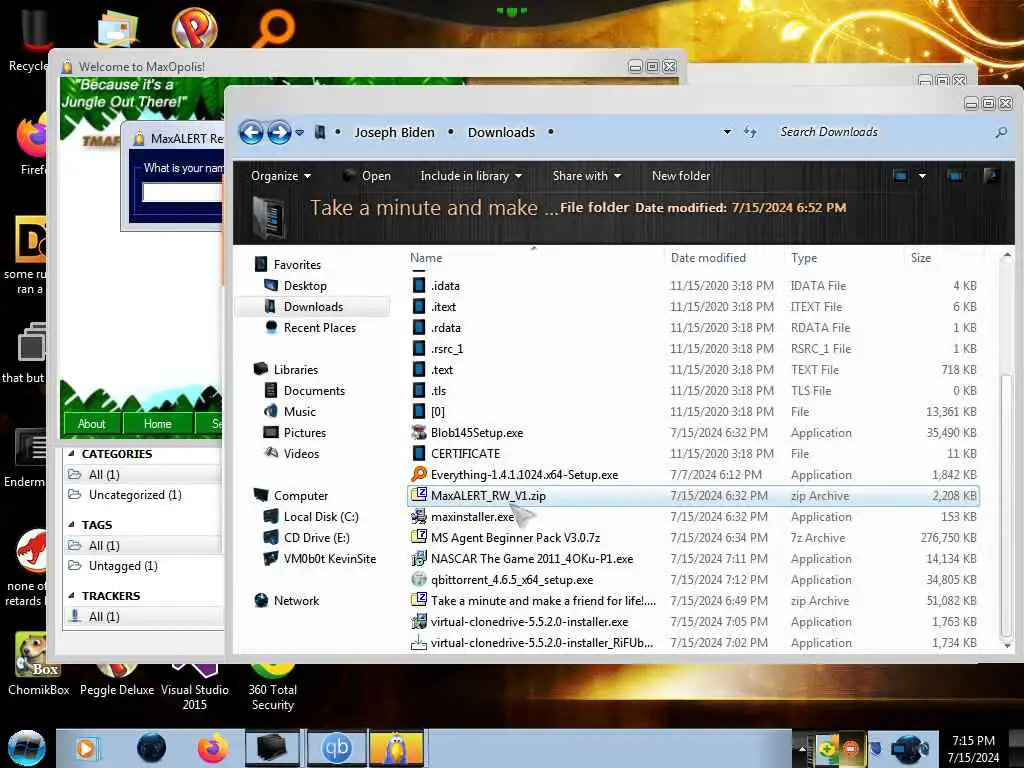This screenshot has width=1024, height=768.
Task: Open the Organize menu
Action: click(x=281, y=176)
